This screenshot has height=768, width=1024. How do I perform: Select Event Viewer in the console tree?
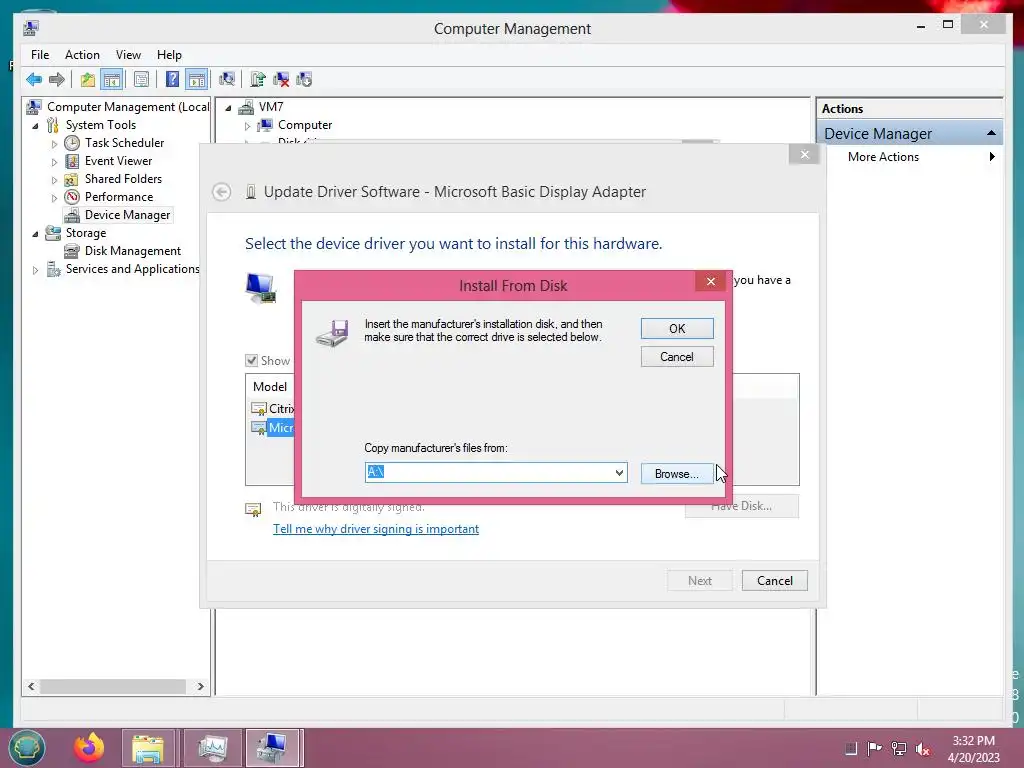(x=118, y=161)
